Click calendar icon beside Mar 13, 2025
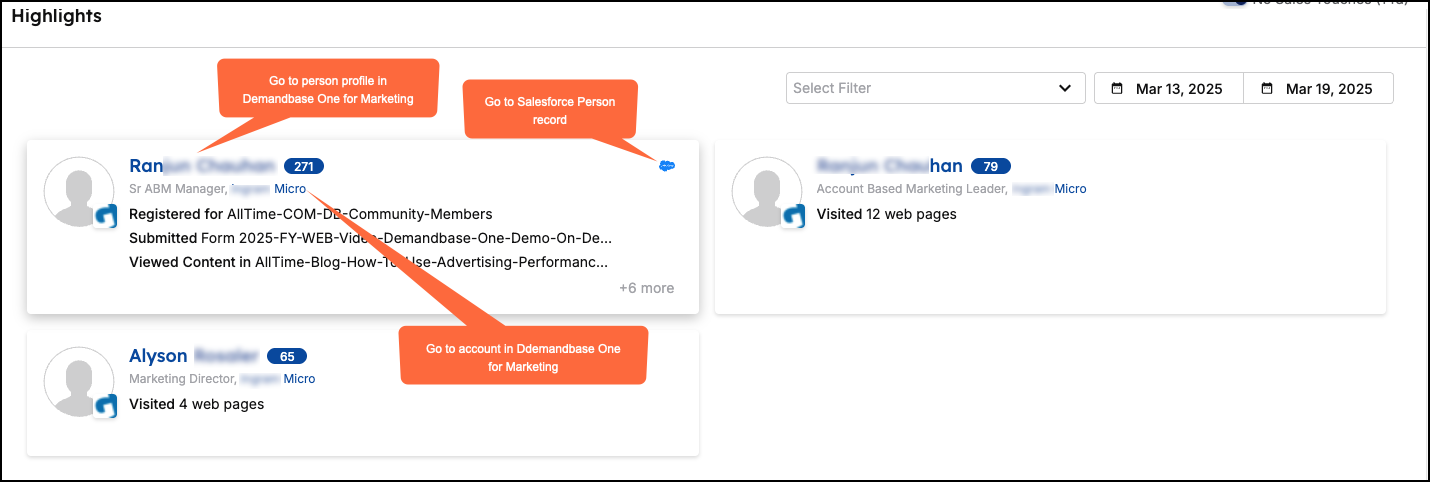The height and width of the screenshot is (482, 1430). [1117, 88]
